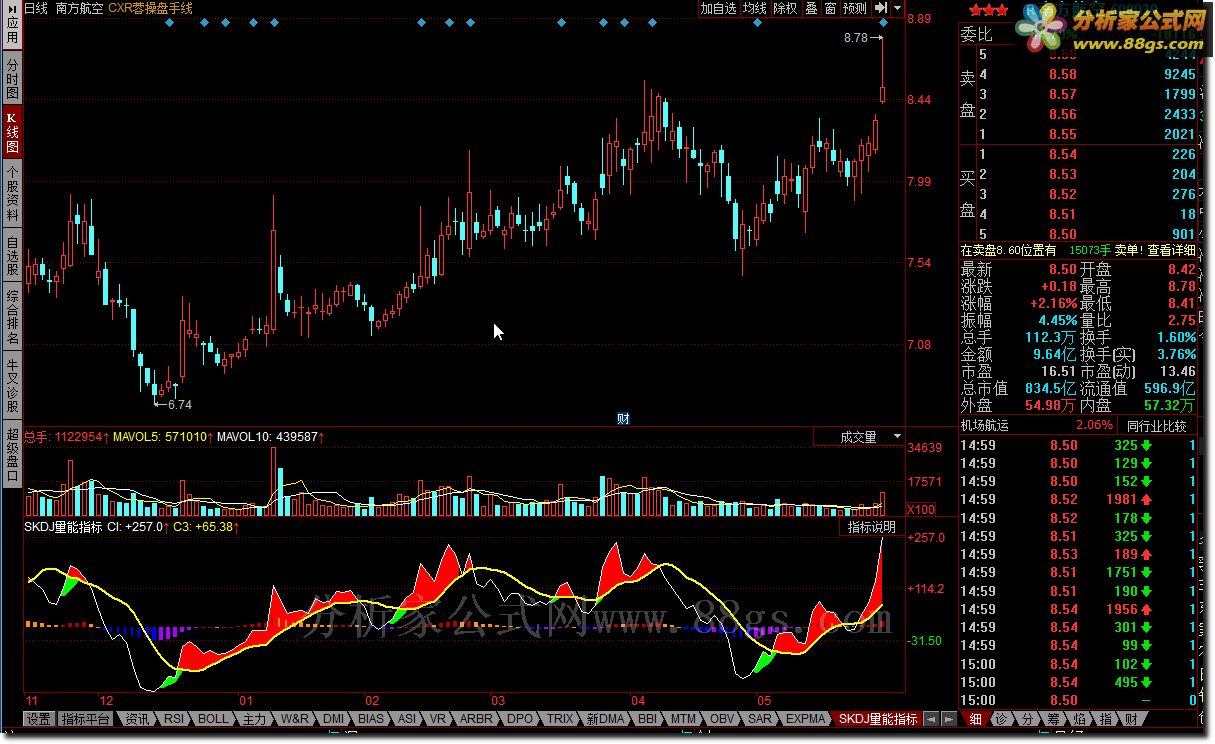This screenshot has height=744, width=1215.
Task: Click the 同行业比较 button
Action: pyautogui.click(x=1156, y=426)
